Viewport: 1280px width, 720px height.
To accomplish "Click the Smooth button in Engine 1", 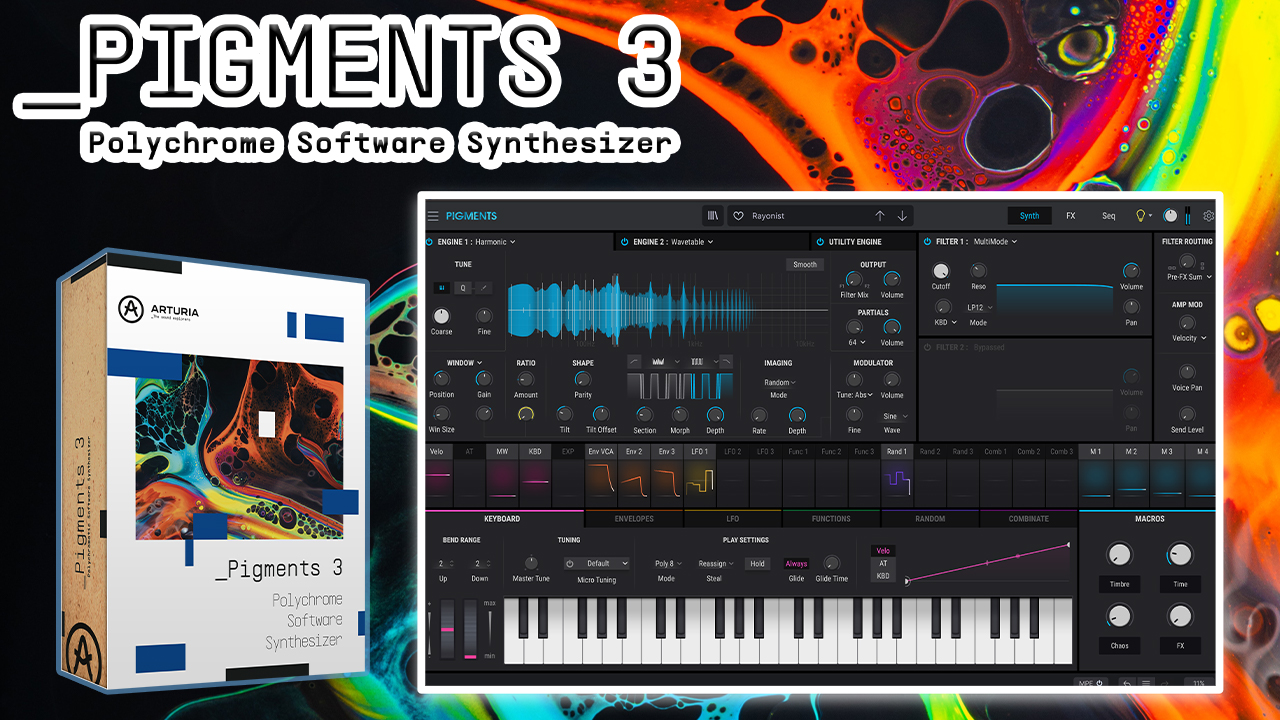I will [805, 265].
